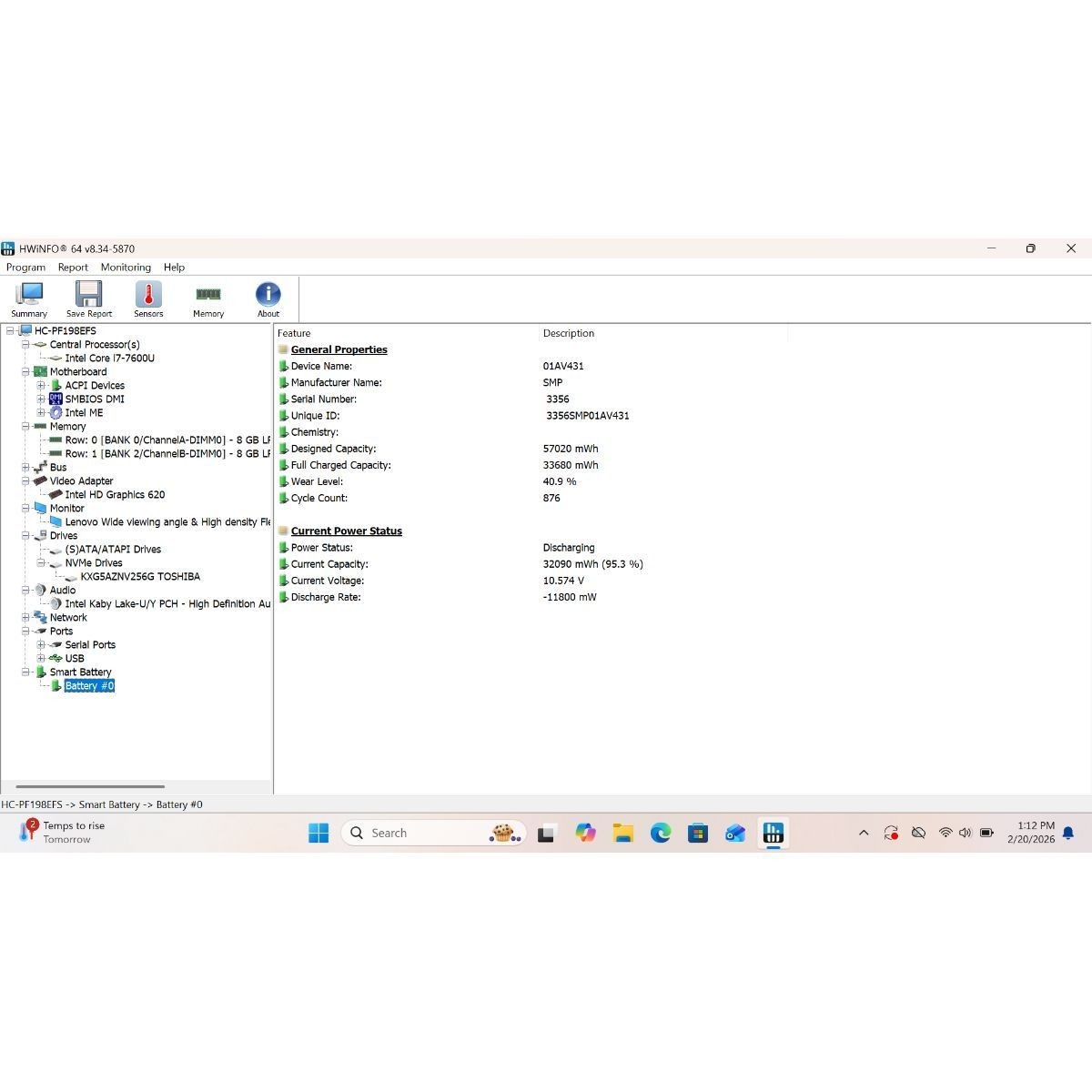Click the General Properties section heading
Screen dimensions: 1092x1092
click(x=339, y=349)
